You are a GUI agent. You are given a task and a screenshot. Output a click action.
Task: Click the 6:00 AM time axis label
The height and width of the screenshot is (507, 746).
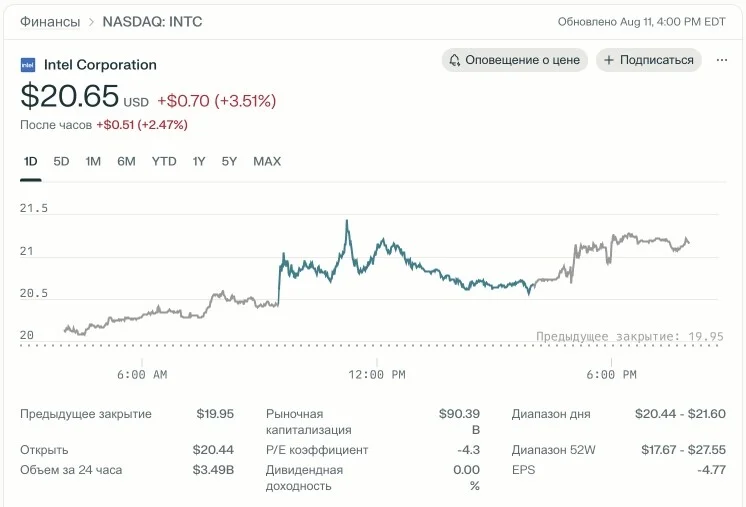tap(142, 375)
